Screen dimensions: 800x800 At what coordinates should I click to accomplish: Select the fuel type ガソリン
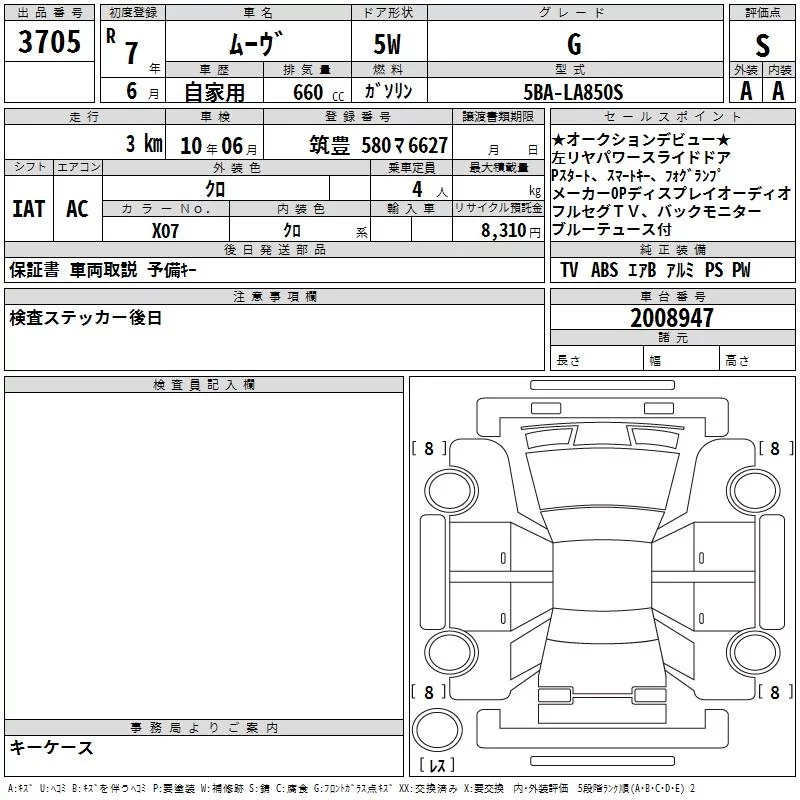[388, 91]
